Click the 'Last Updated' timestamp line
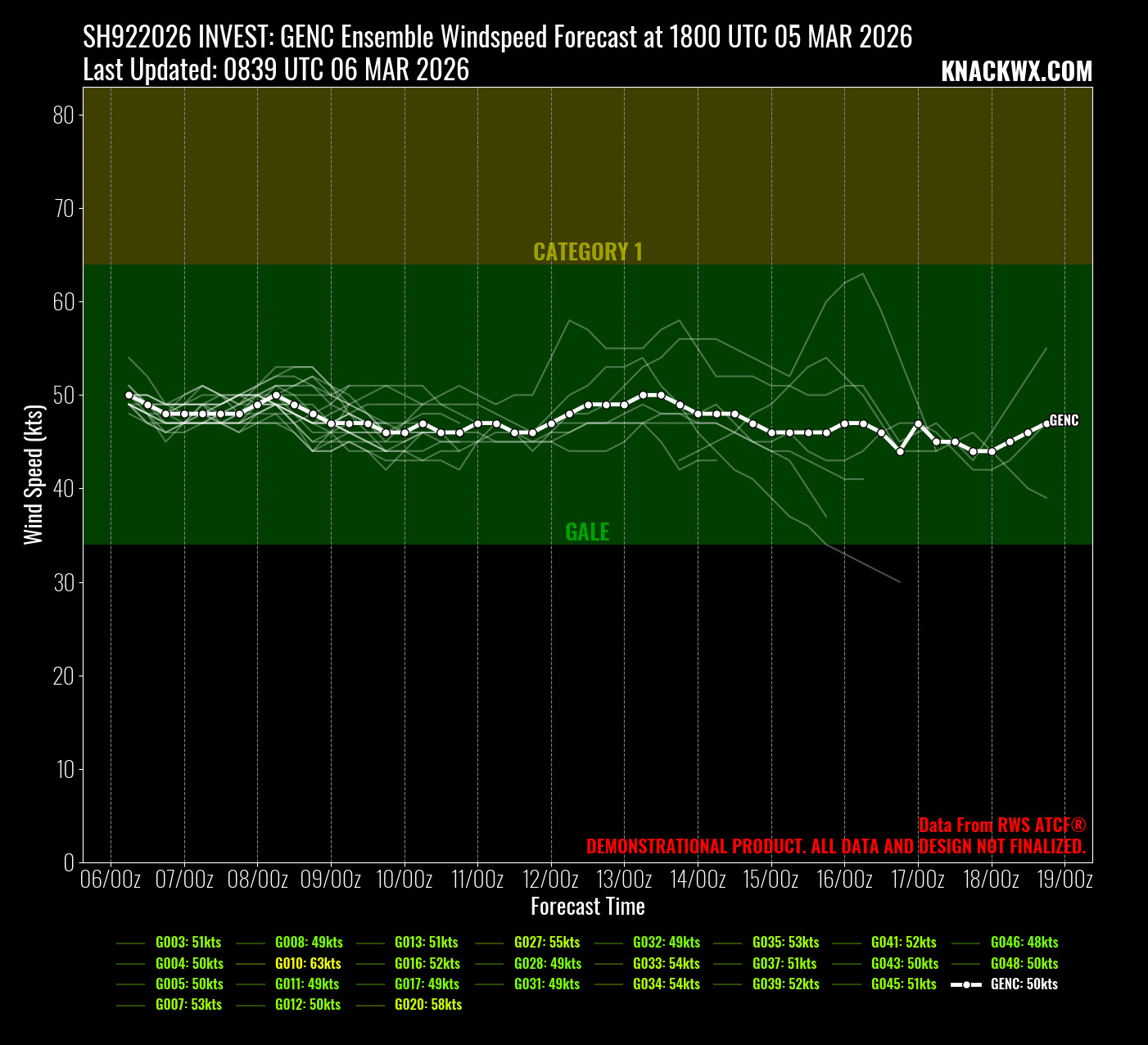 click(276, 70)
